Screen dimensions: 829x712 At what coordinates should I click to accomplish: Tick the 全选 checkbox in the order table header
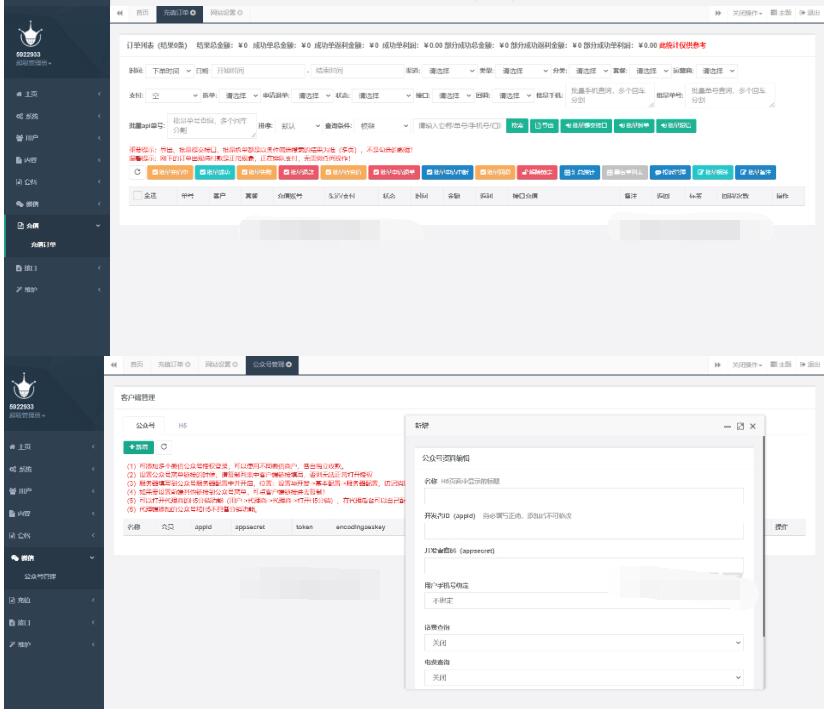137,197
